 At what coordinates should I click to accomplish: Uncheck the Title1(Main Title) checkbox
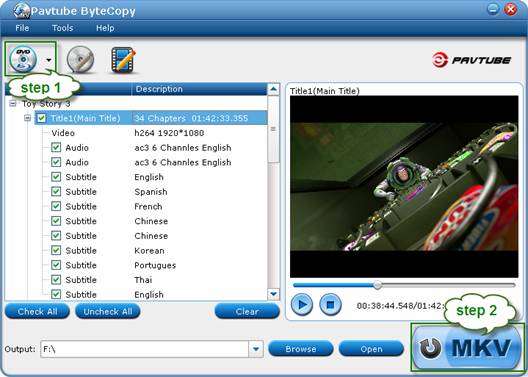tap(42, 118)
